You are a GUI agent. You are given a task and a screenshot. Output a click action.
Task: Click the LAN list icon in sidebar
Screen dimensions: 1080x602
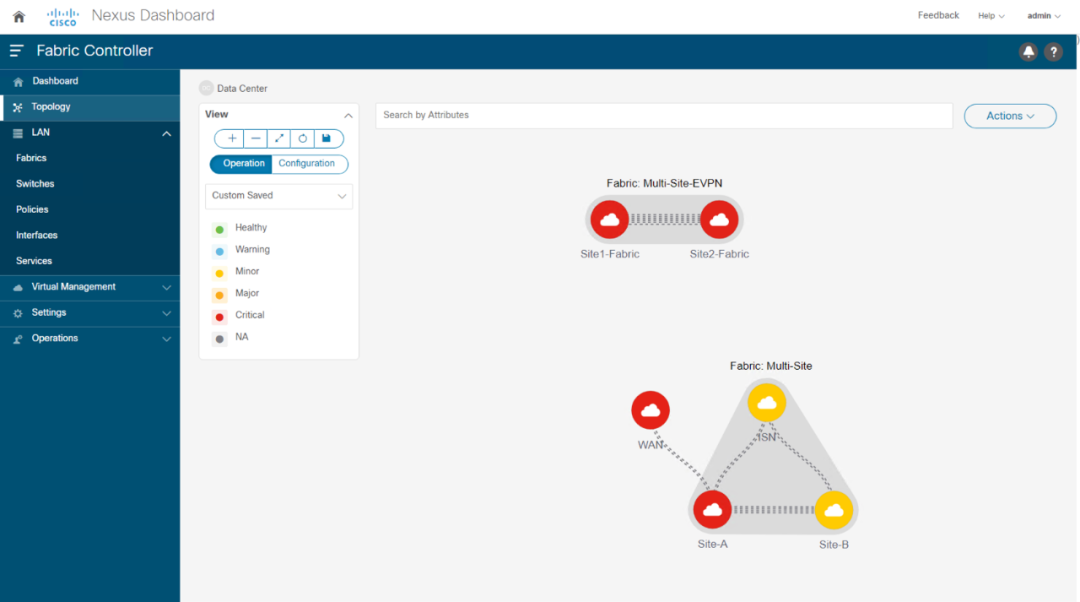point(18,133)
